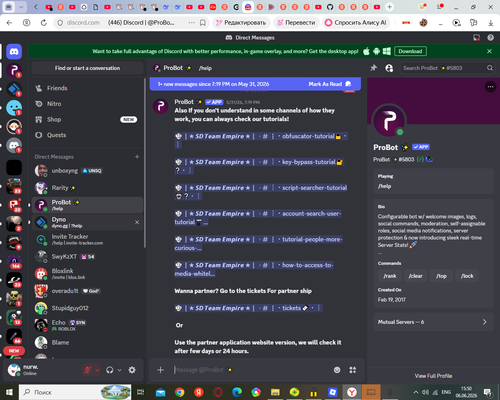Open attachment plus button in message bar

pos(160,370)
